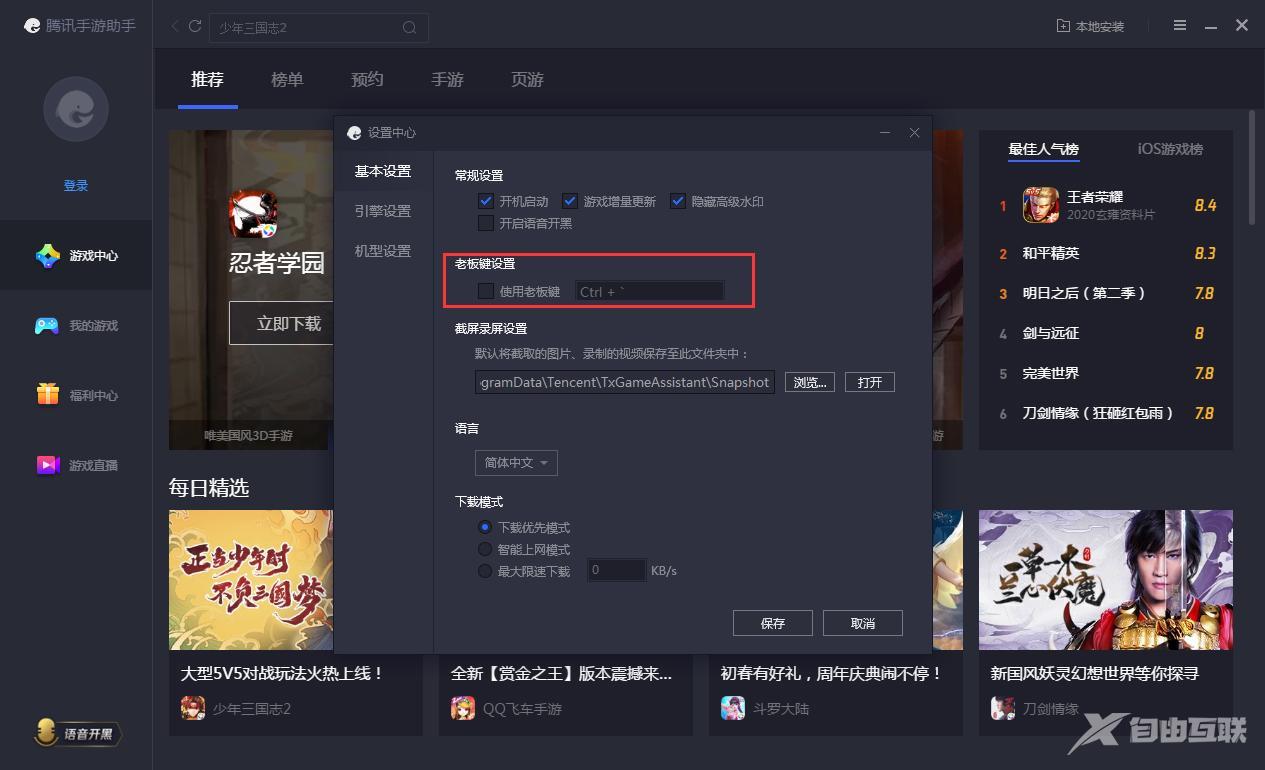Viewport: 1265px width, 770px height.
Task: Switch to the iOS游戏榜 ranking tab
Action: pos(1170,150)
